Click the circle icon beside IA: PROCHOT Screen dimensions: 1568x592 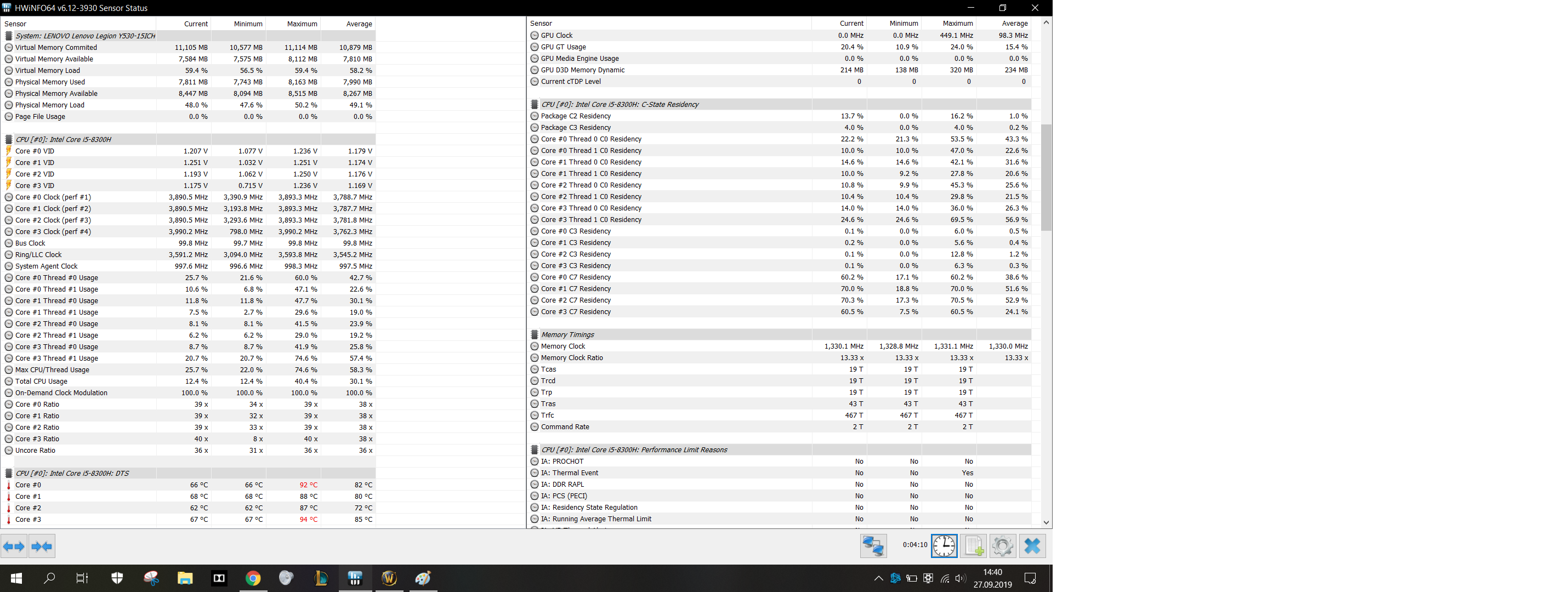click(x=535, y=462)
